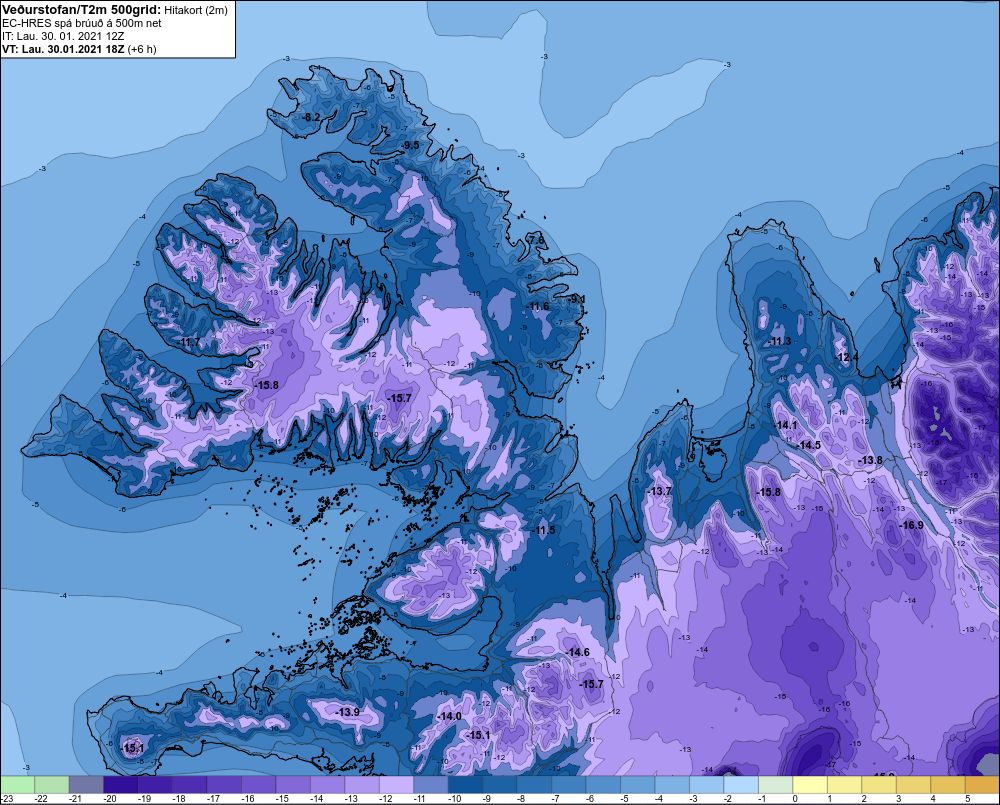Select the -13.9 temperature label
The height and width of the screenshot is (805, 1000).
pos(348,712)
